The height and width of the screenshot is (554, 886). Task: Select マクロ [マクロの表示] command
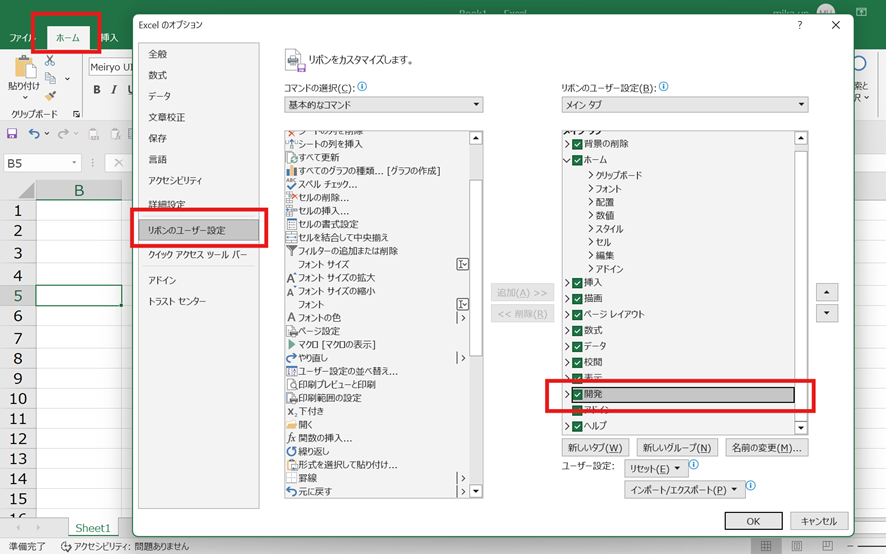click(336, 344)
